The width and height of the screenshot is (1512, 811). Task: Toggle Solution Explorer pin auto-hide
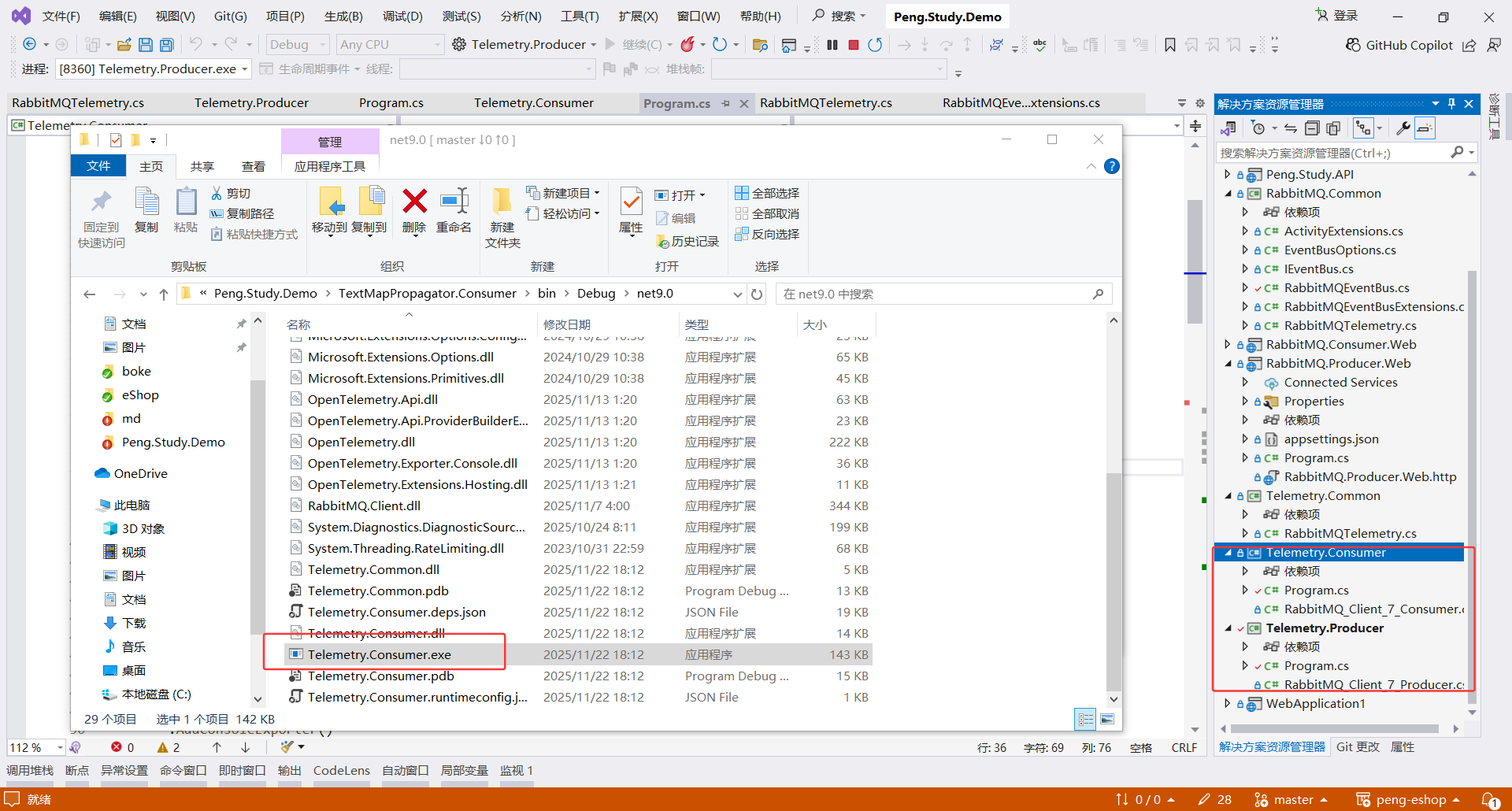point(1452,104)
